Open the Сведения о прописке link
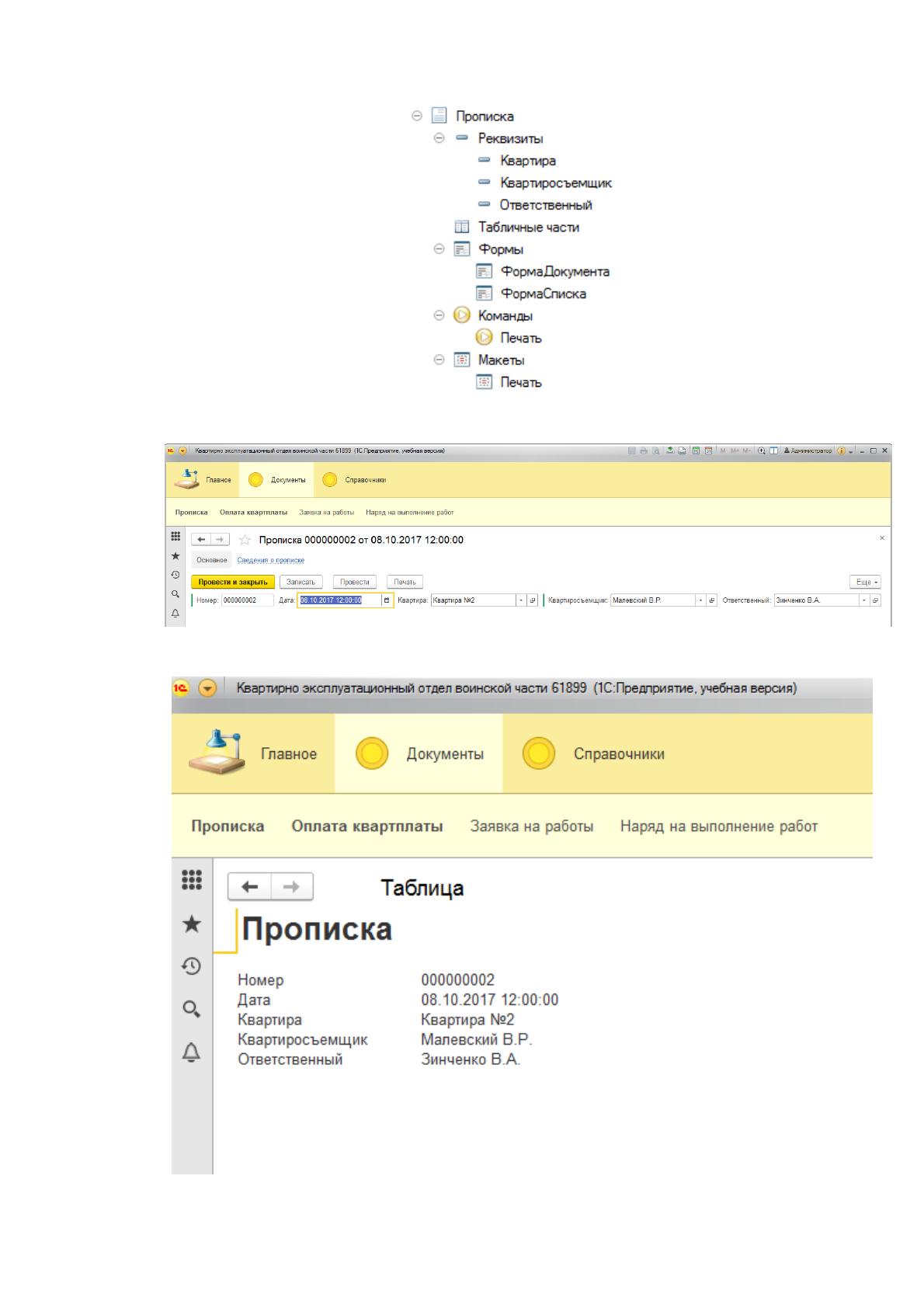This screenshot has height=1308, width=924. (271, 560)
